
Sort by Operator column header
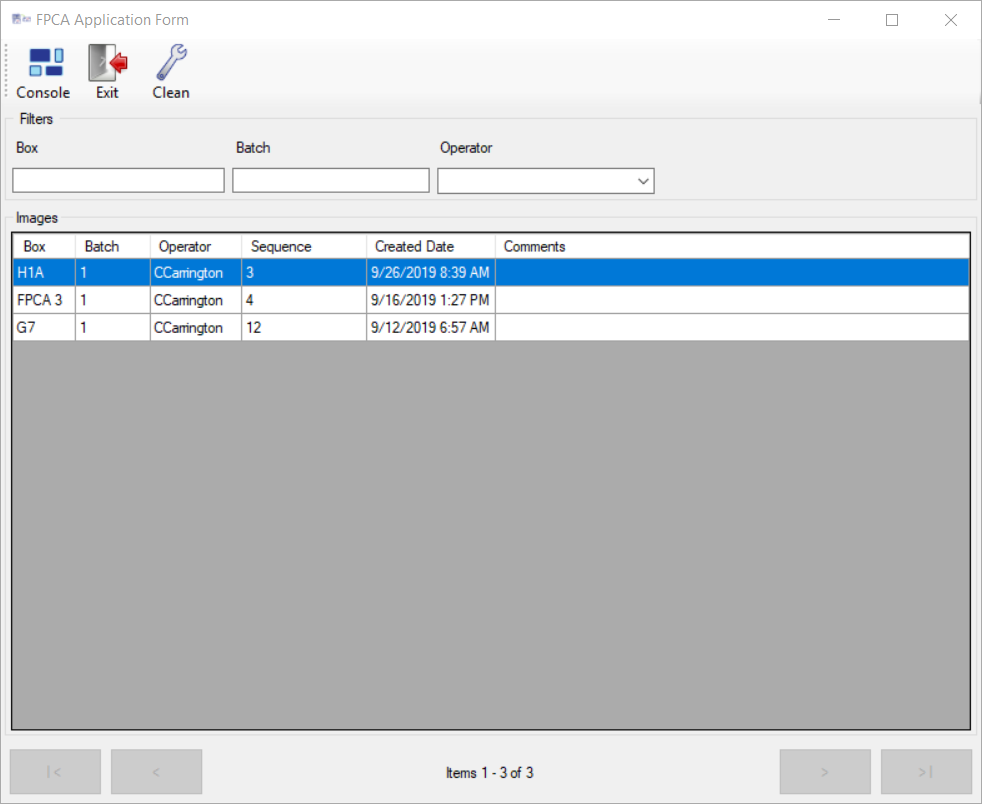click(x=196, y=246)
